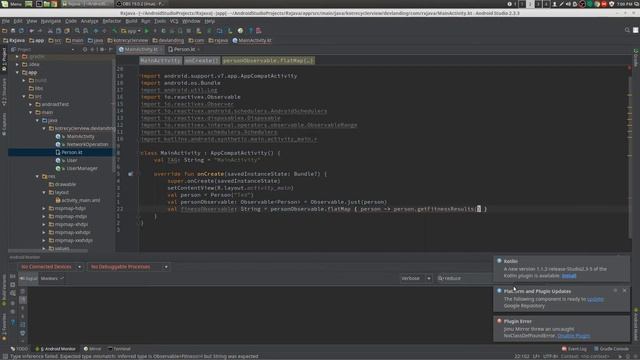This screenshot has width=640, height=360.
Task: Click update link in Platform and Plugin Updates
Action: point(595,299)
